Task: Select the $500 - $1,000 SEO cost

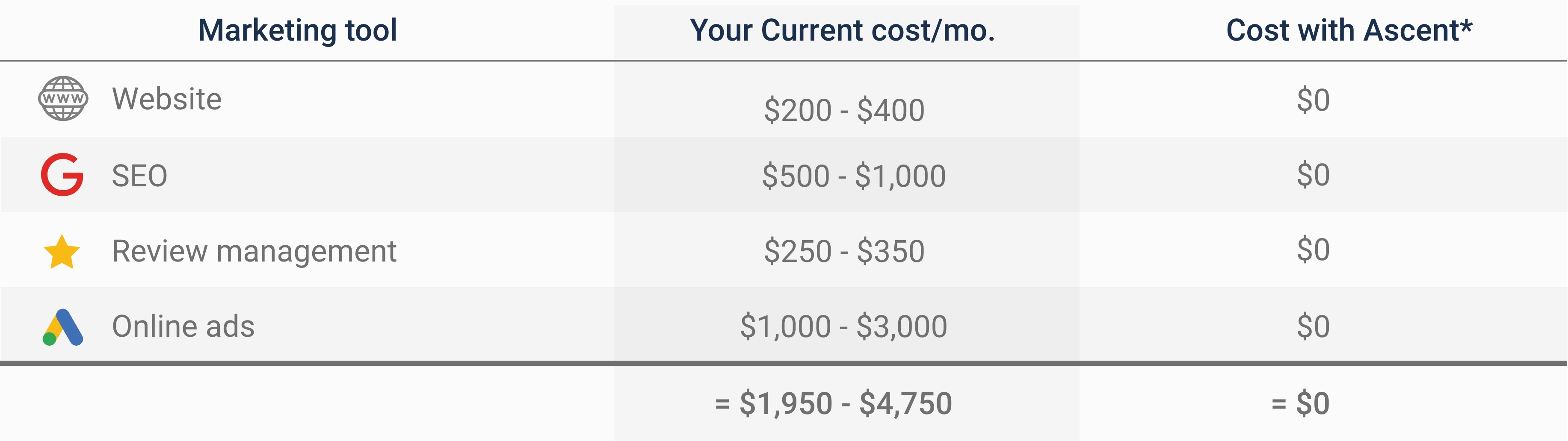Action: coord(853,176)
